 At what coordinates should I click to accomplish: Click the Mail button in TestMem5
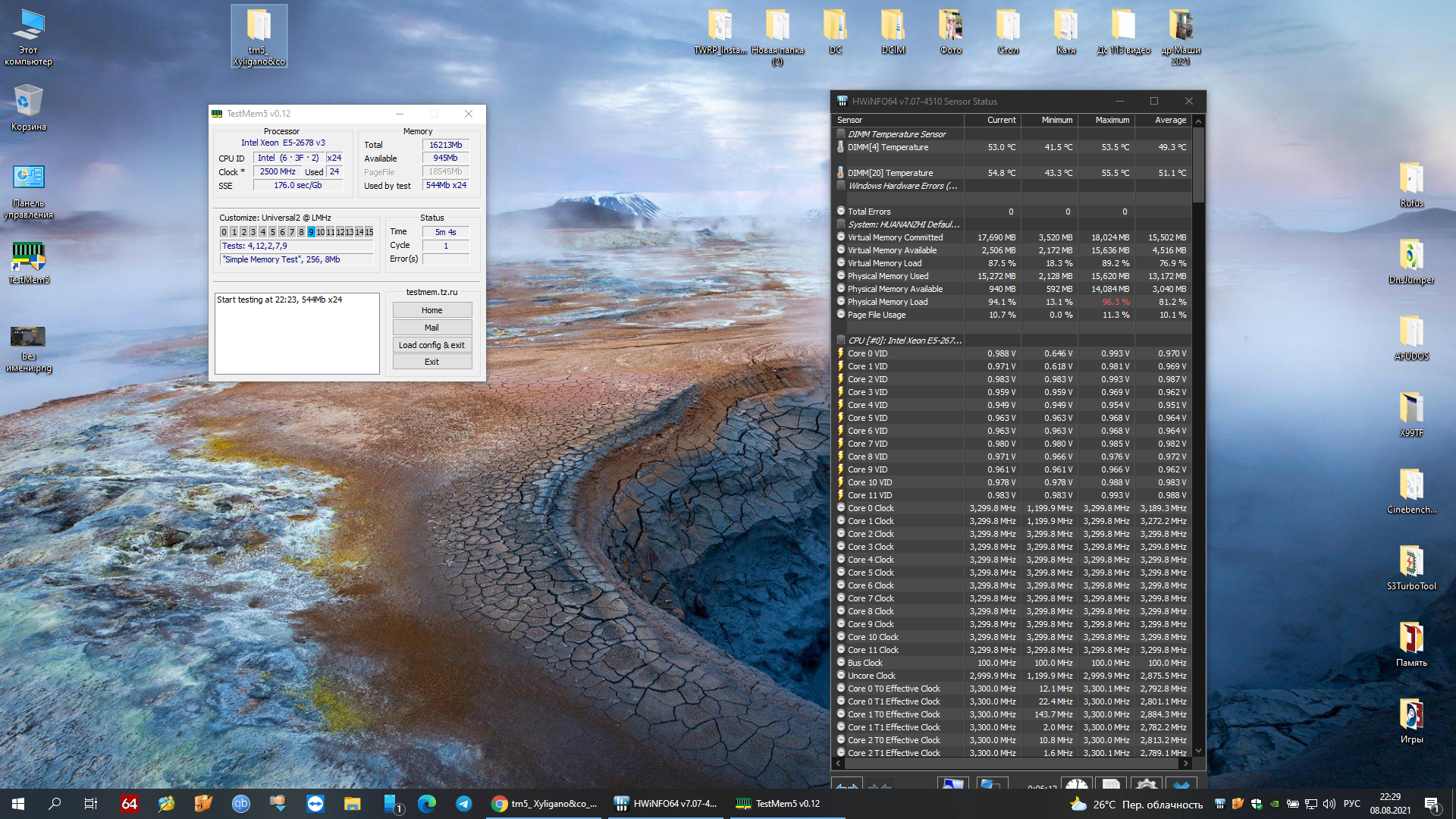(x=431, y=328)
